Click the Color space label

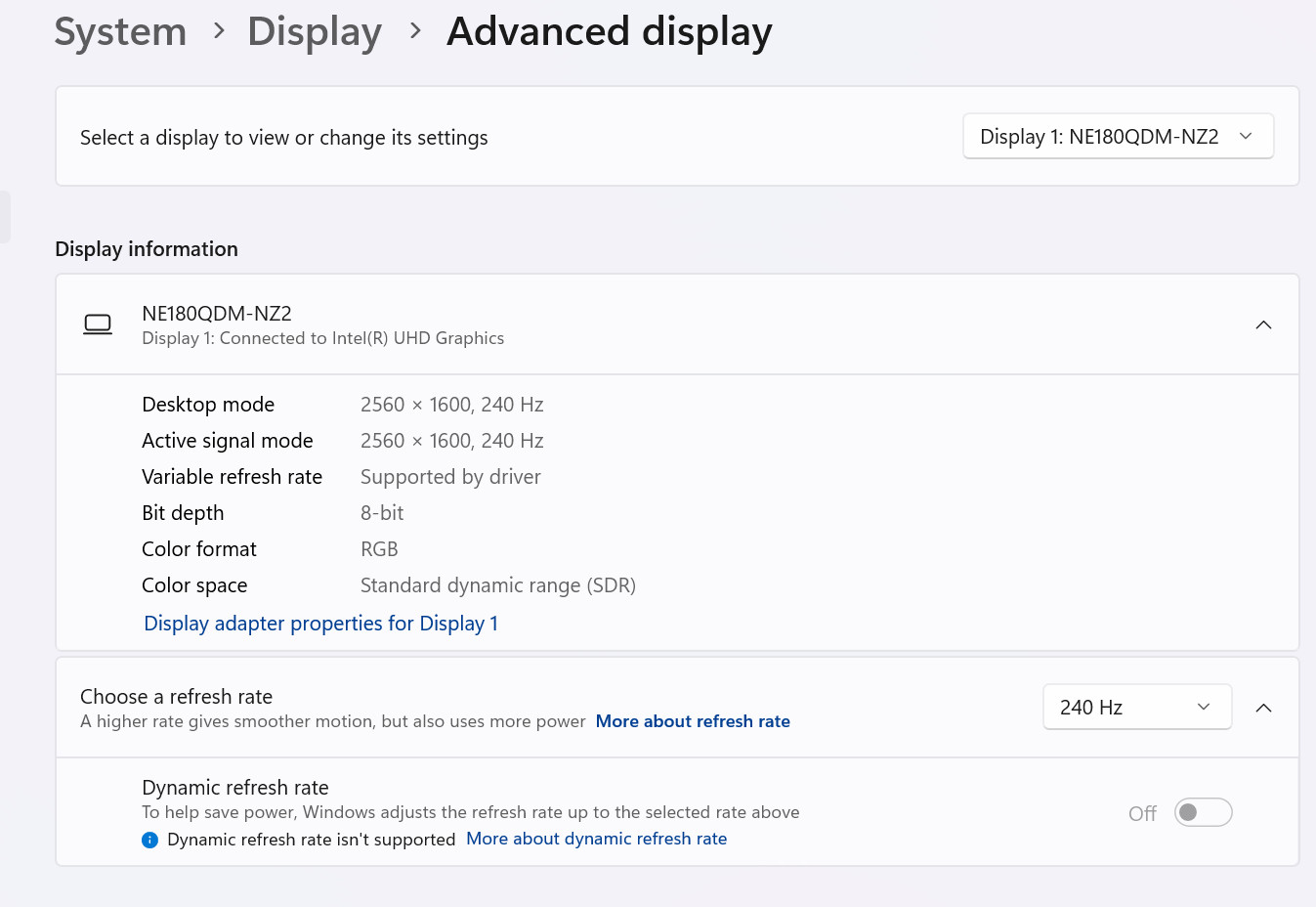(194, 585)
